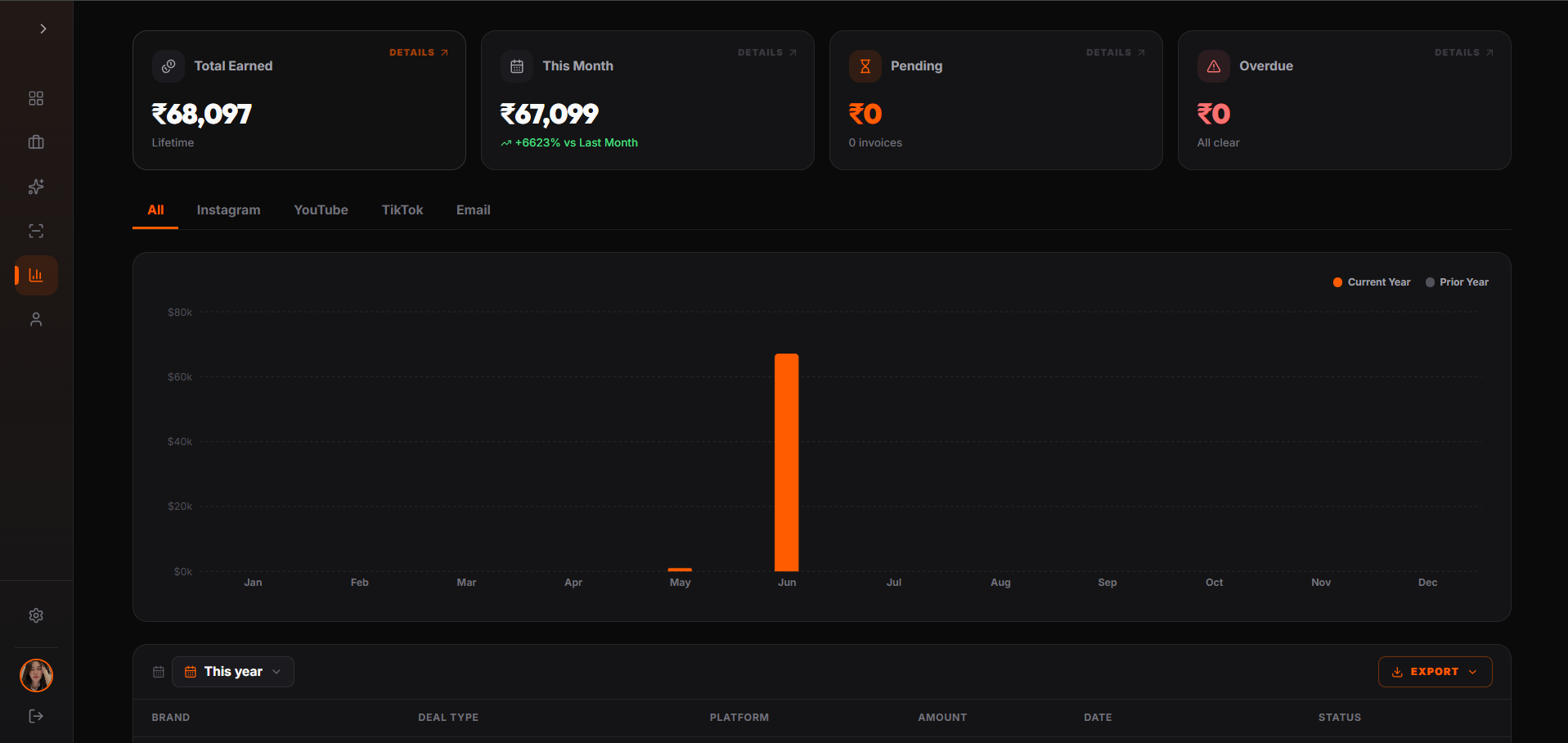The width and height of the screenshot is (1568, 743).
Task: Click the Brand column header
Action: click(171, 718)
